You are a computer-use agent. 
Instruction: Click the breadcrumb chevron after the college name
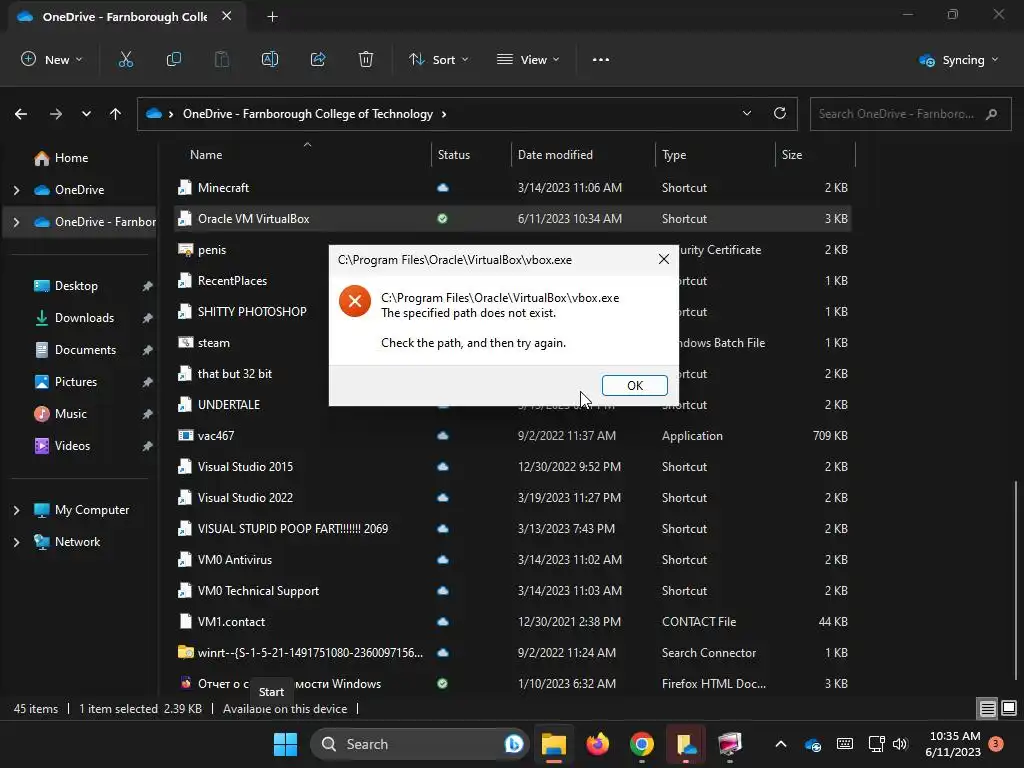pos(444,114)
